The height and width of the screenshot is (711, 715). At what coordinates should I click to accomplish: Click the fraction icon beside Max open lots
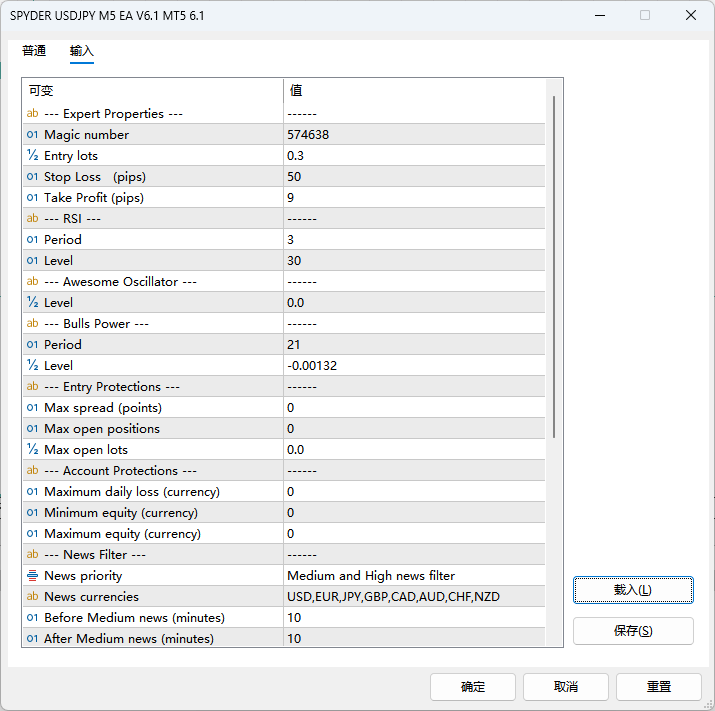(x=32, y=450)
